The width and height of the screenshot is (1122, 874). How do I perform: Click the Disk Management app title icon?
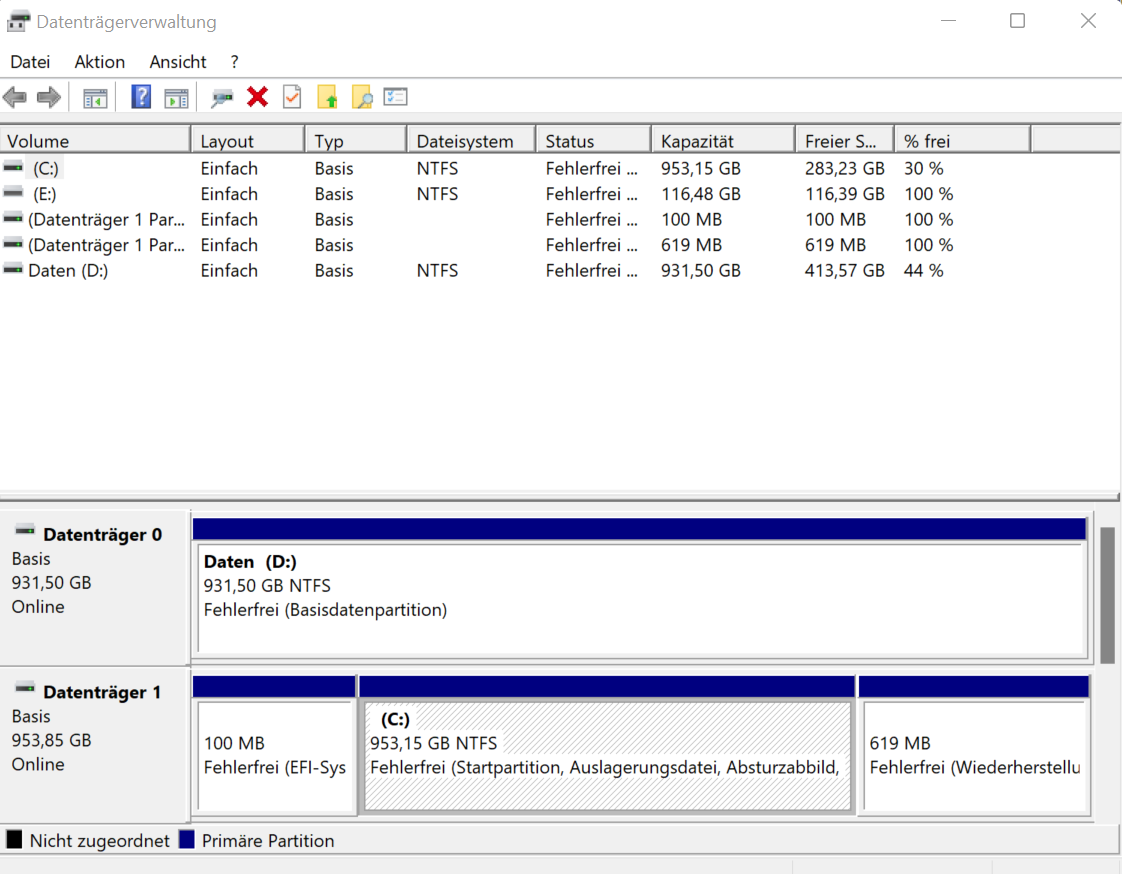[18, 21]
